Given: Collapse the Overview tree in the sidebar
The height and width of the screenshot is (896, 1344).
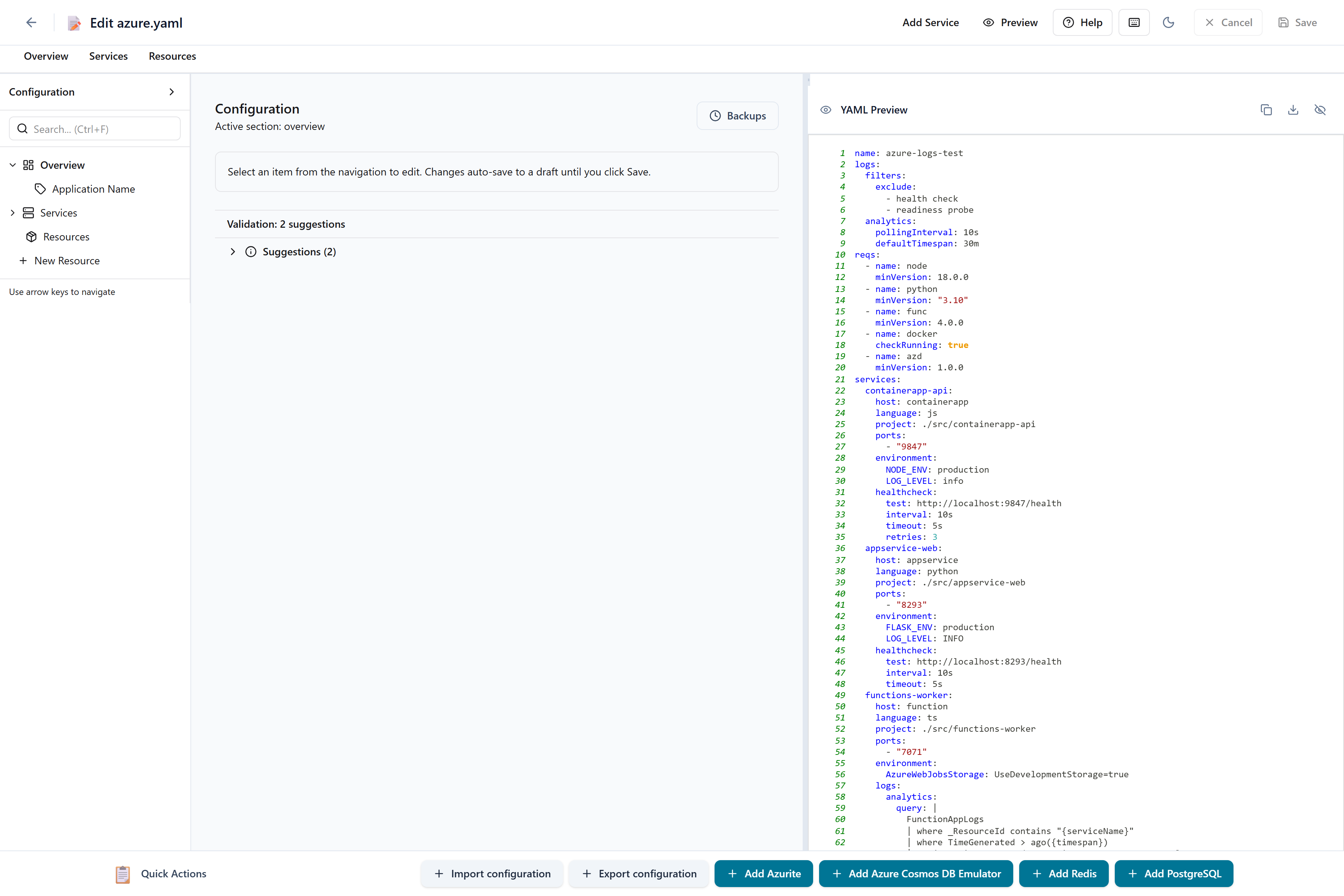Looking at the screenshot, I should (x=13, y=165).
